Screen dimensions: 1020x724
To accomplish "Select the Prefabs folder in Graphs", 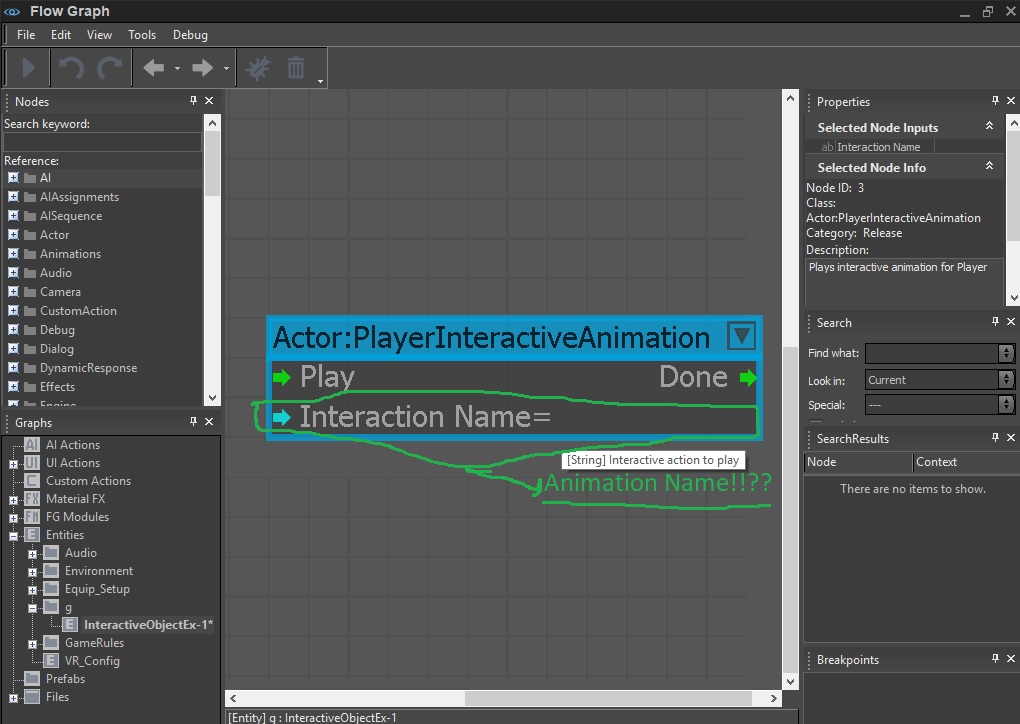I will coord(65,678).
